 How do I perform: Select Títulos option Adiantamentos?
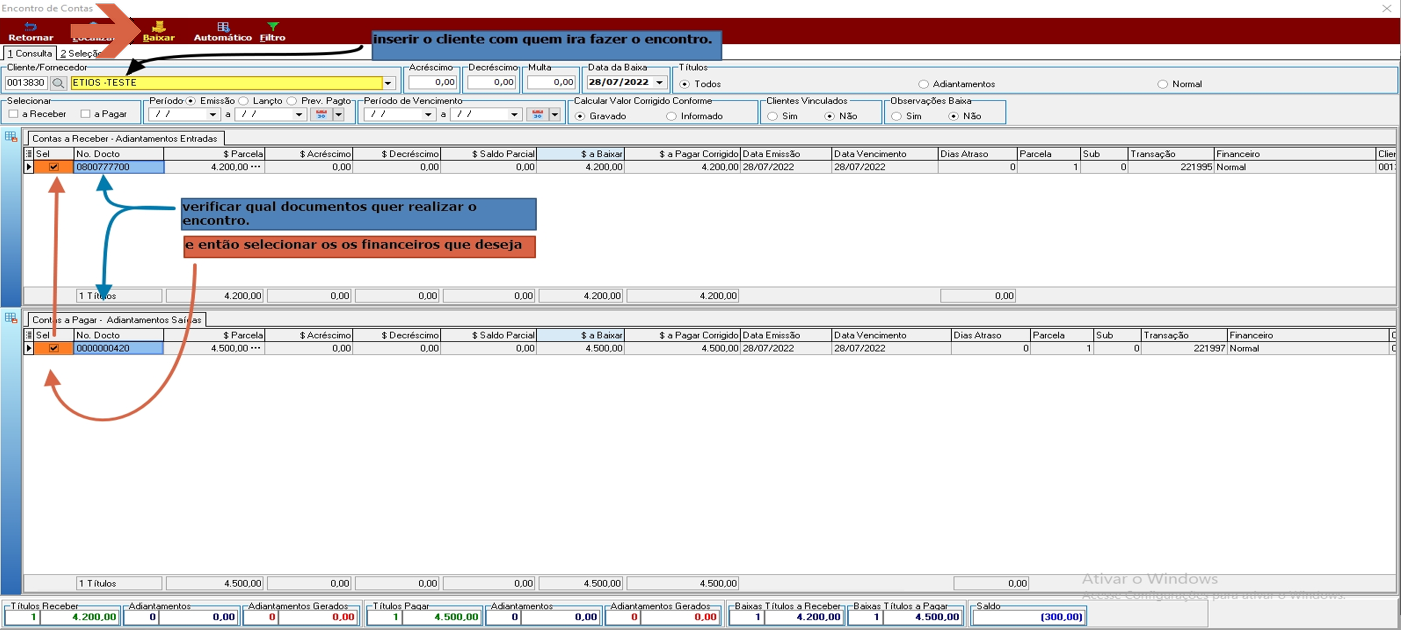tap(923, 84)
